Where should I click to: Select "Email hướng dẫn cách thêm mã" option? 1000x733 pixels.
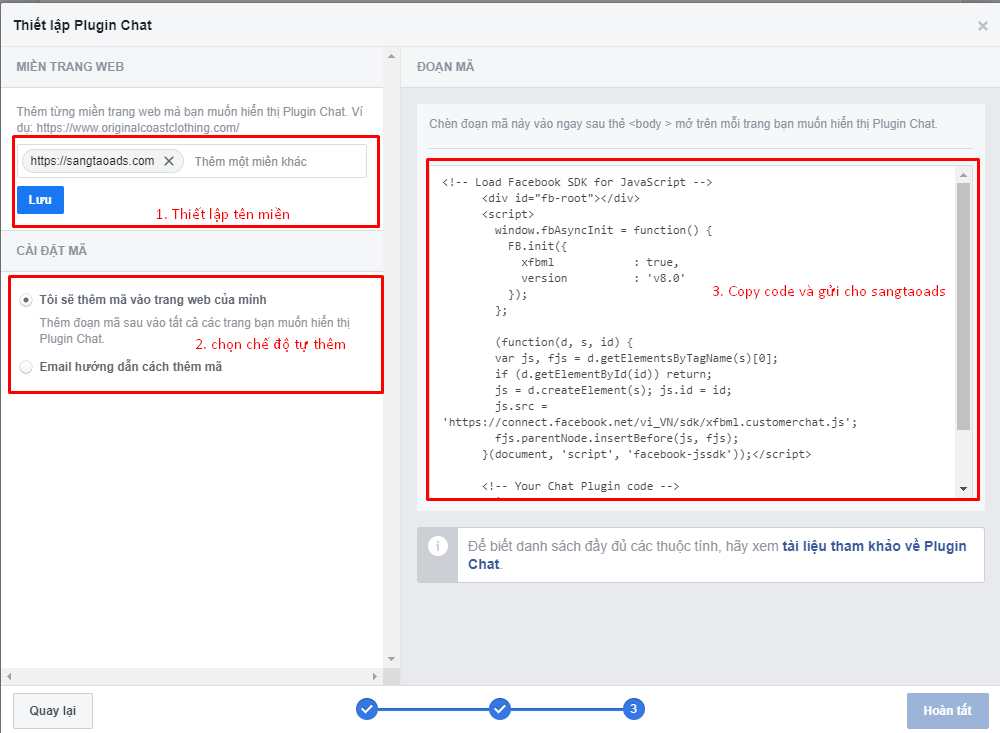(x=26, y=367)
